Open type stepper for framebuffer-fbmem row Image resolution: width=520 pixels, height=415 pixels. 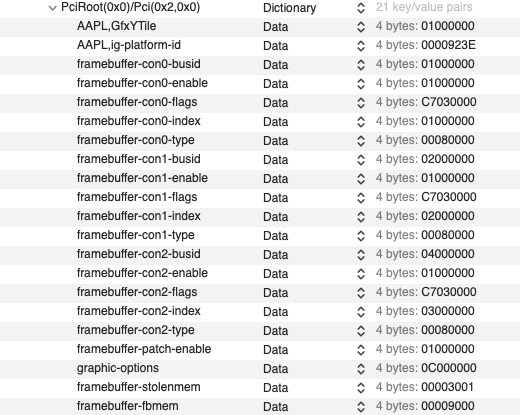(x=361, y=407)
